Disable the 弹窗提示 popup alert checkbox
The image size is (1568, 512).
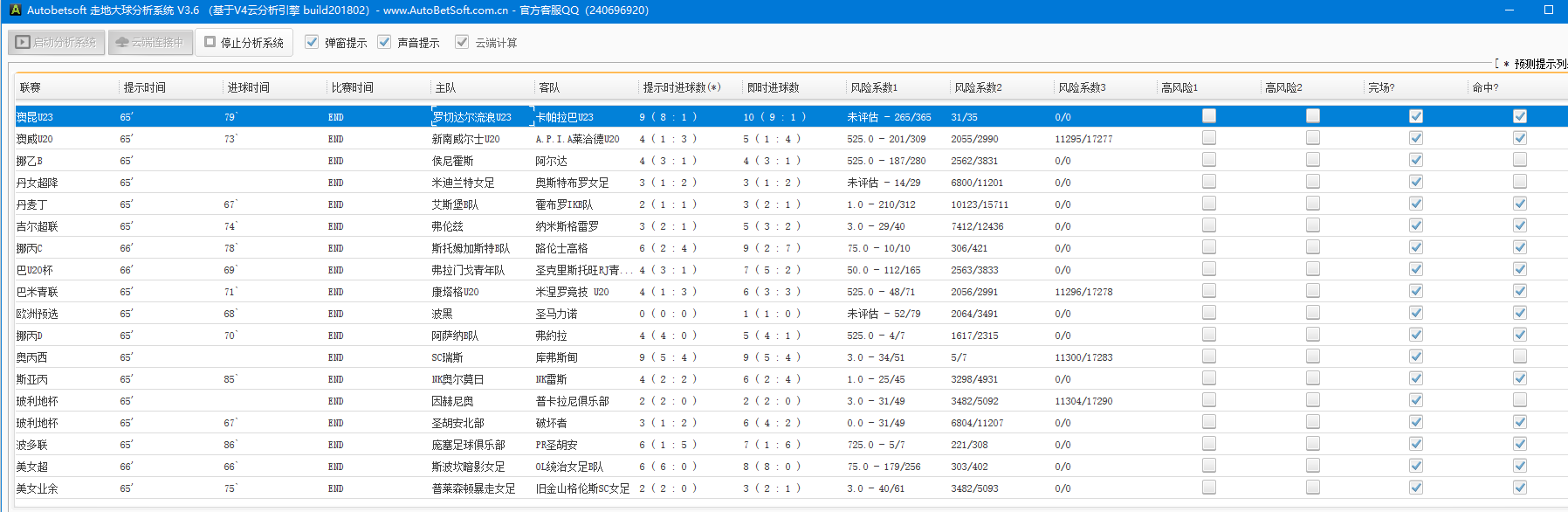click(312, 42)
